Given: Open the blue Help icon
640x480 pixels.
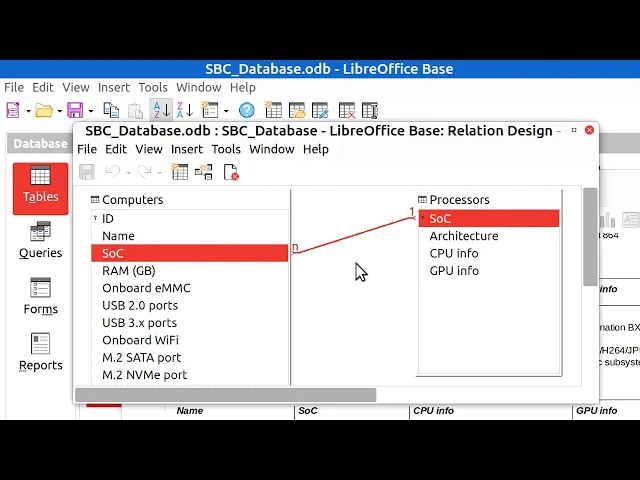Looking at the screenshot, I should click(247, 110).
